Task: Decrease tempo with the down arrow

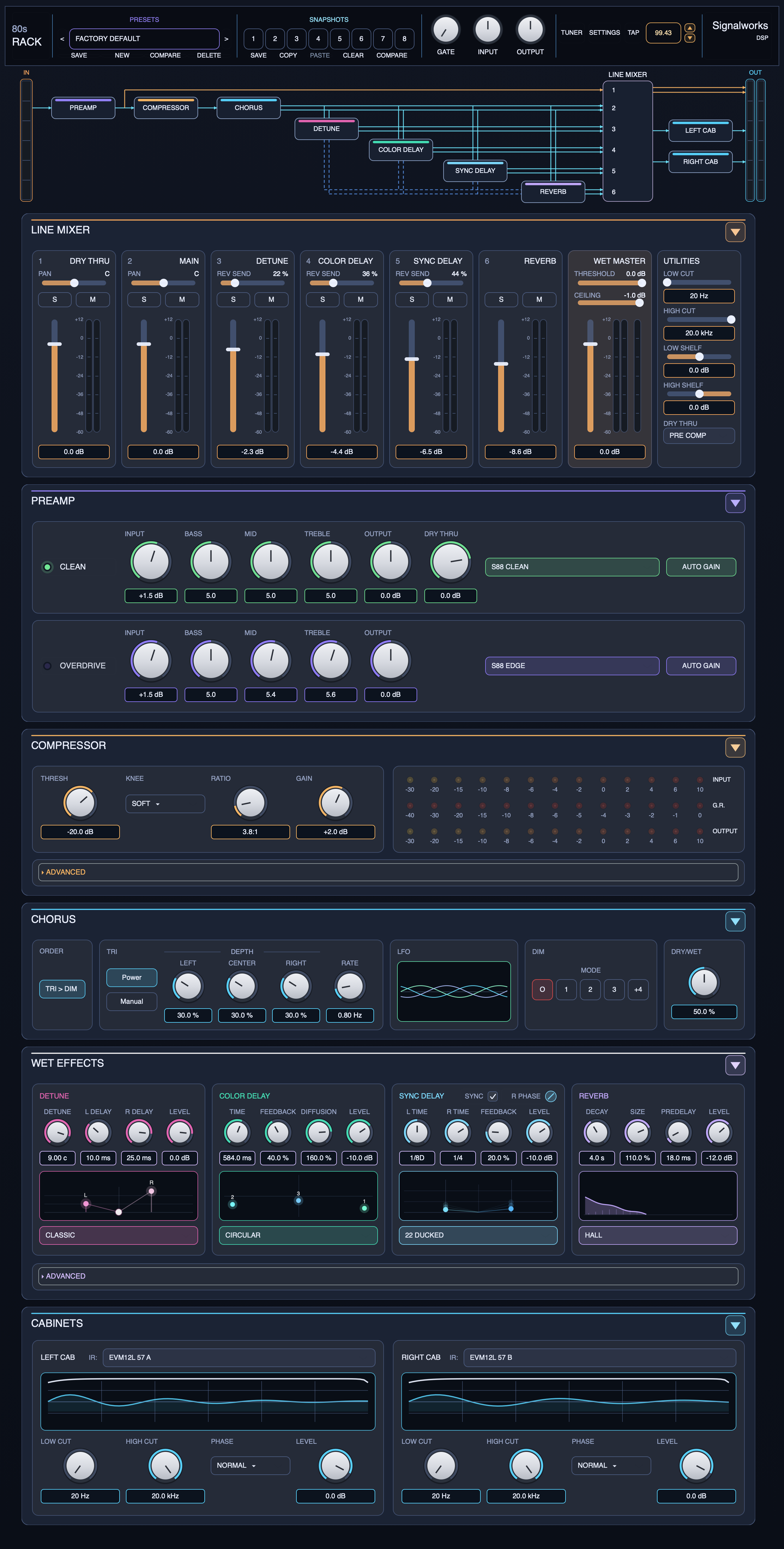Action: (x=690, y=38)
